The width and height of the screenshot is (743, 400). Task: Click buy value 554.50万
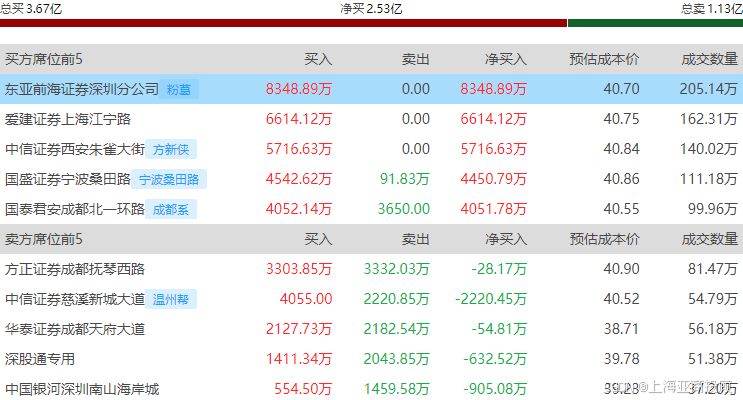click(x=303, y=389)
